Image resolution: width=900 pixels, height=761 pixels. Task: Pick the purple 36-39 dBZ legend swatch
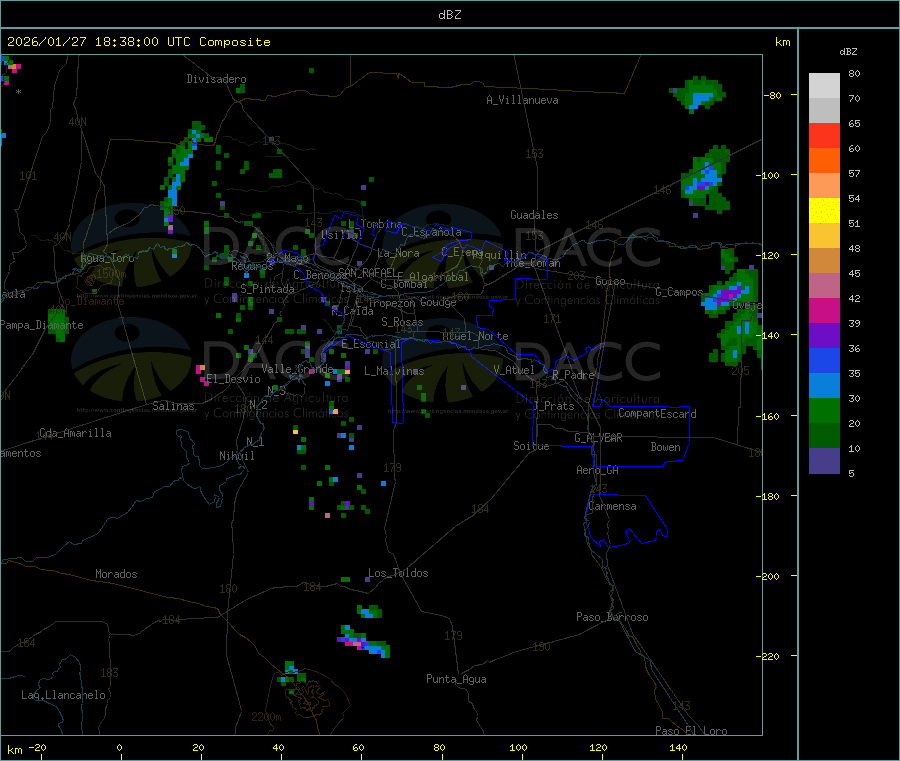pyautogui.click(x=824, y=336)
